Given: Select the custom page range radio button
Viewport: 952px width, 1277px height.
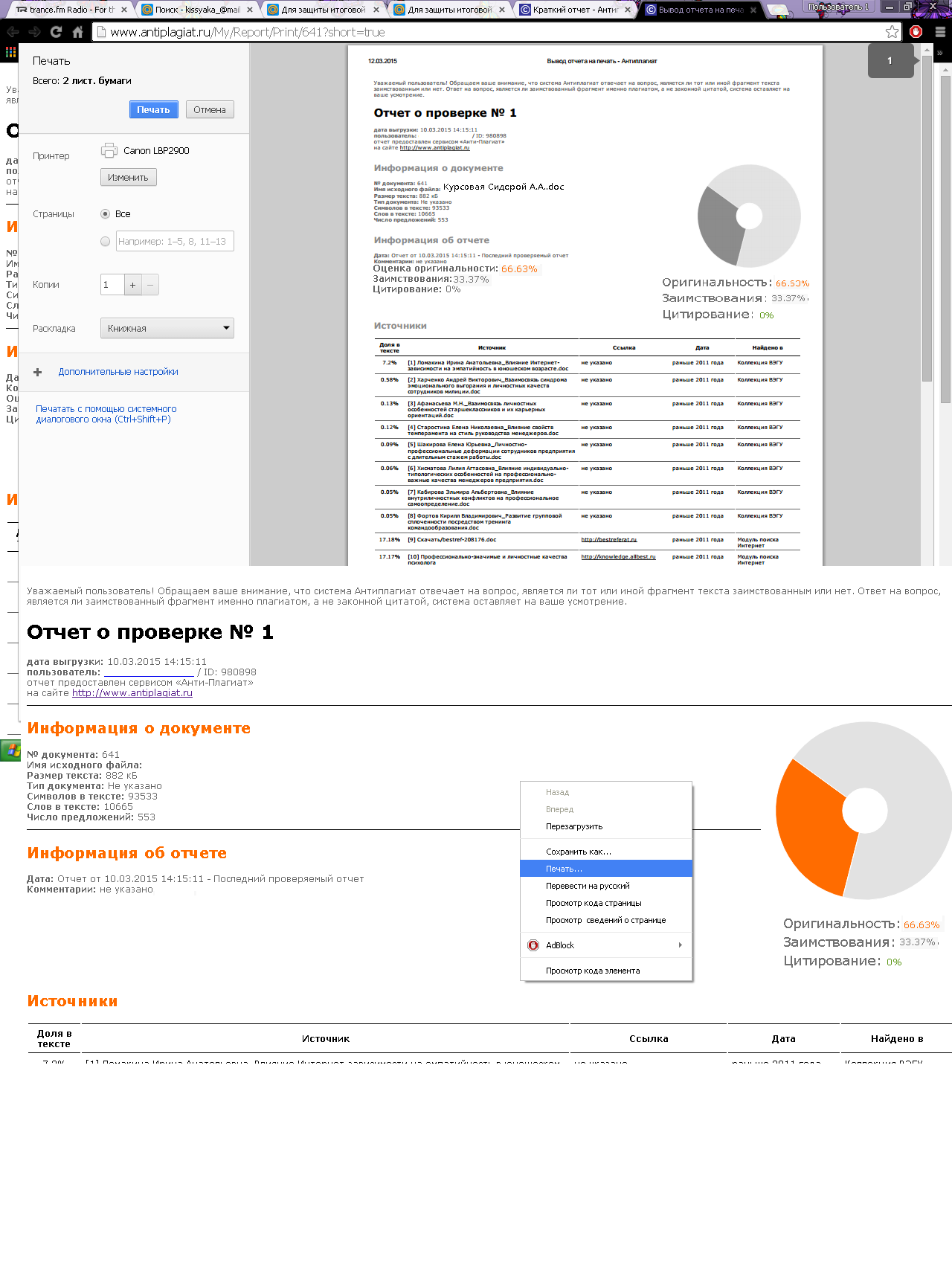Looking at the screenshot, I should pos(105,241).
